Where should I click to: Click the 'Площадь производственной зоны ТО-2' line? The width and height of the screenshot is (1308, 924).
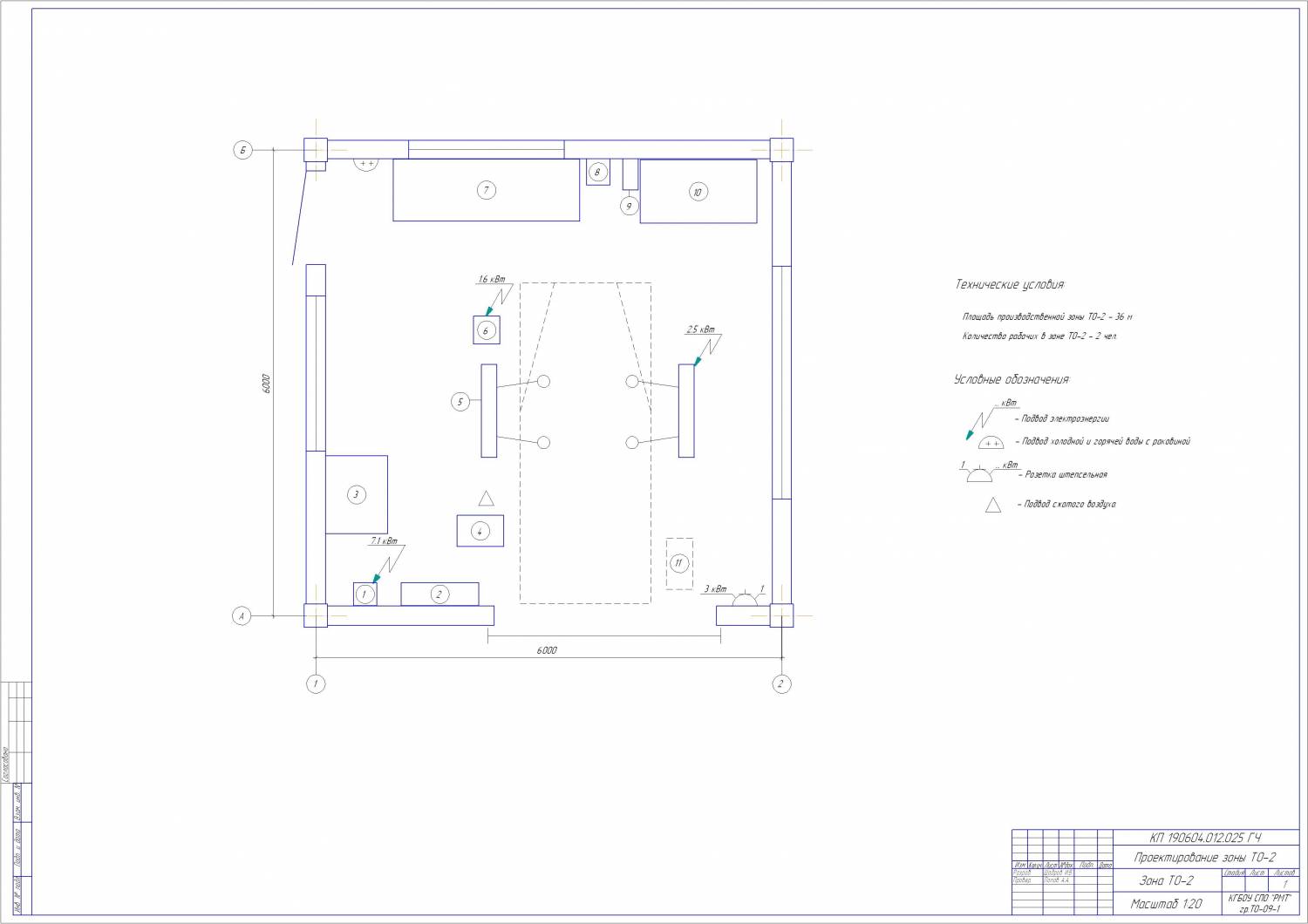pos(1047,317)
